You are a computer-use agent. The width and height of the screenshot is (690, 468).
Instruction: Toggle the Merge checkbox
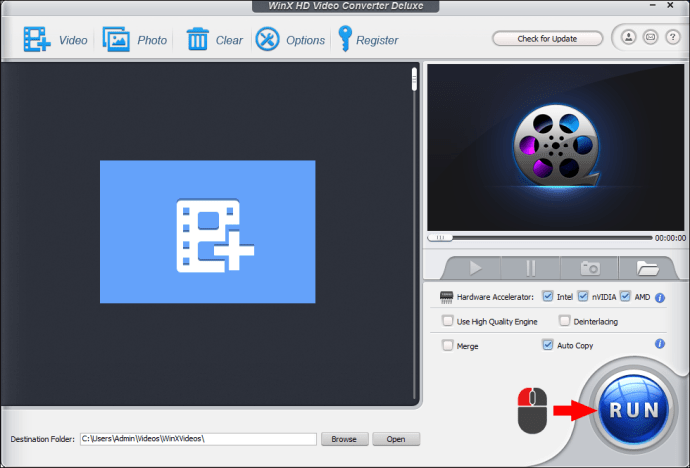[448, 345]
